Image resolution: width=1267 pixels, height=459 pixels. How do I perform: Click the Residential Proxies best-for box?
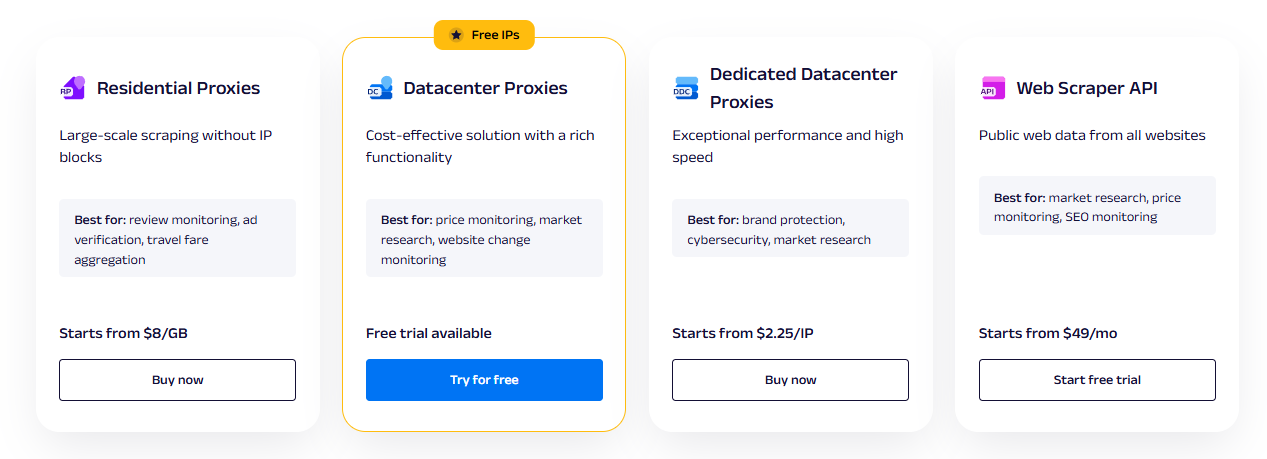pos(177,239)
